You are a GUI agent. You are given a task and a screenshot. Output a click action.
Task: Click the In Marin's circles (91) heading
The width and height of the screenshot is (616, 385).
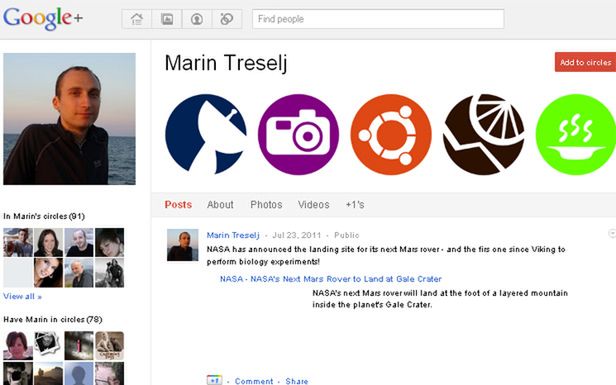(44, 216)
